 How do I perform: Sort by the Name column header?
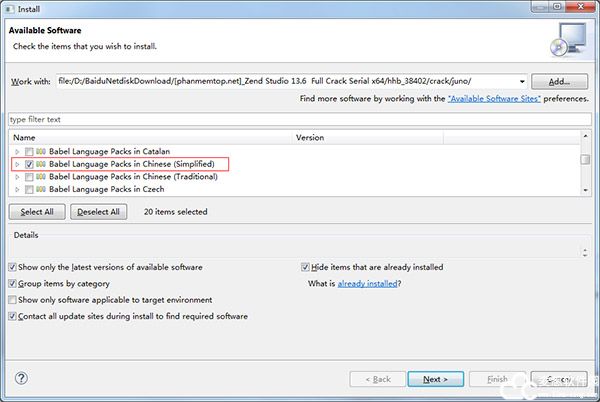pos(150,137)
